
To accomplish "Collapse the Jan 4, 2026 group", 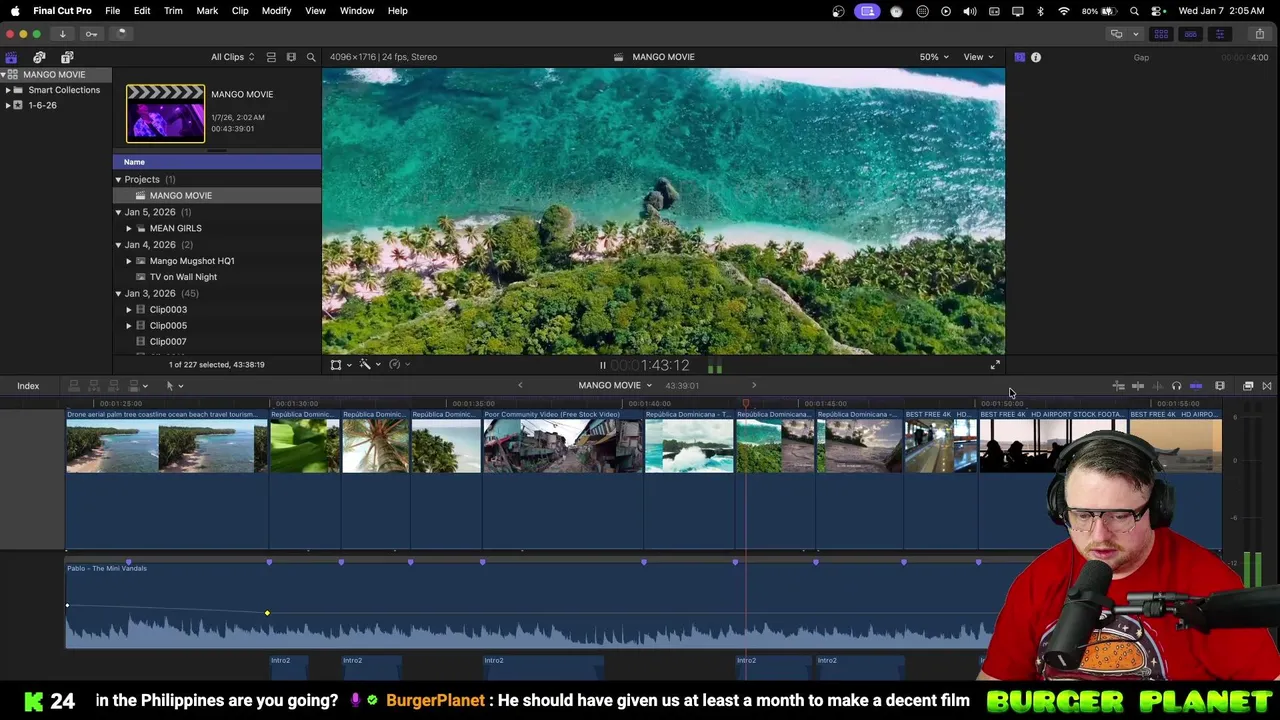I will coord(118,244).
